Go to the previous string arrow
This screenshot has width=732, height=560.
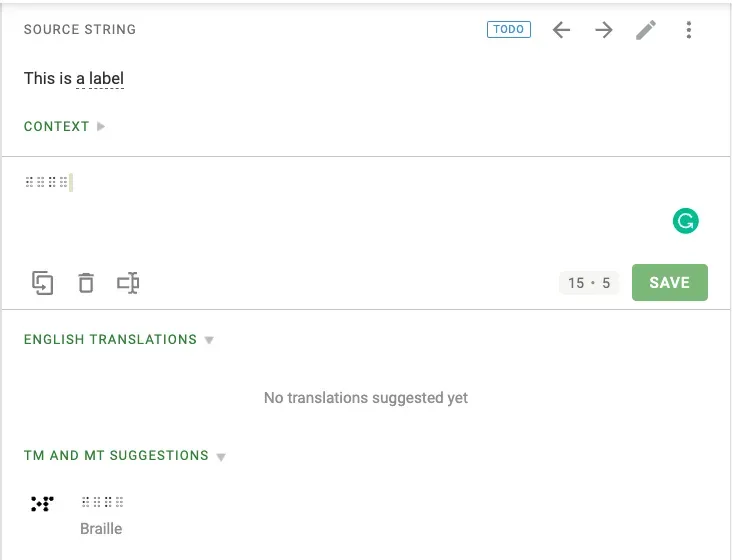(562, 30)
